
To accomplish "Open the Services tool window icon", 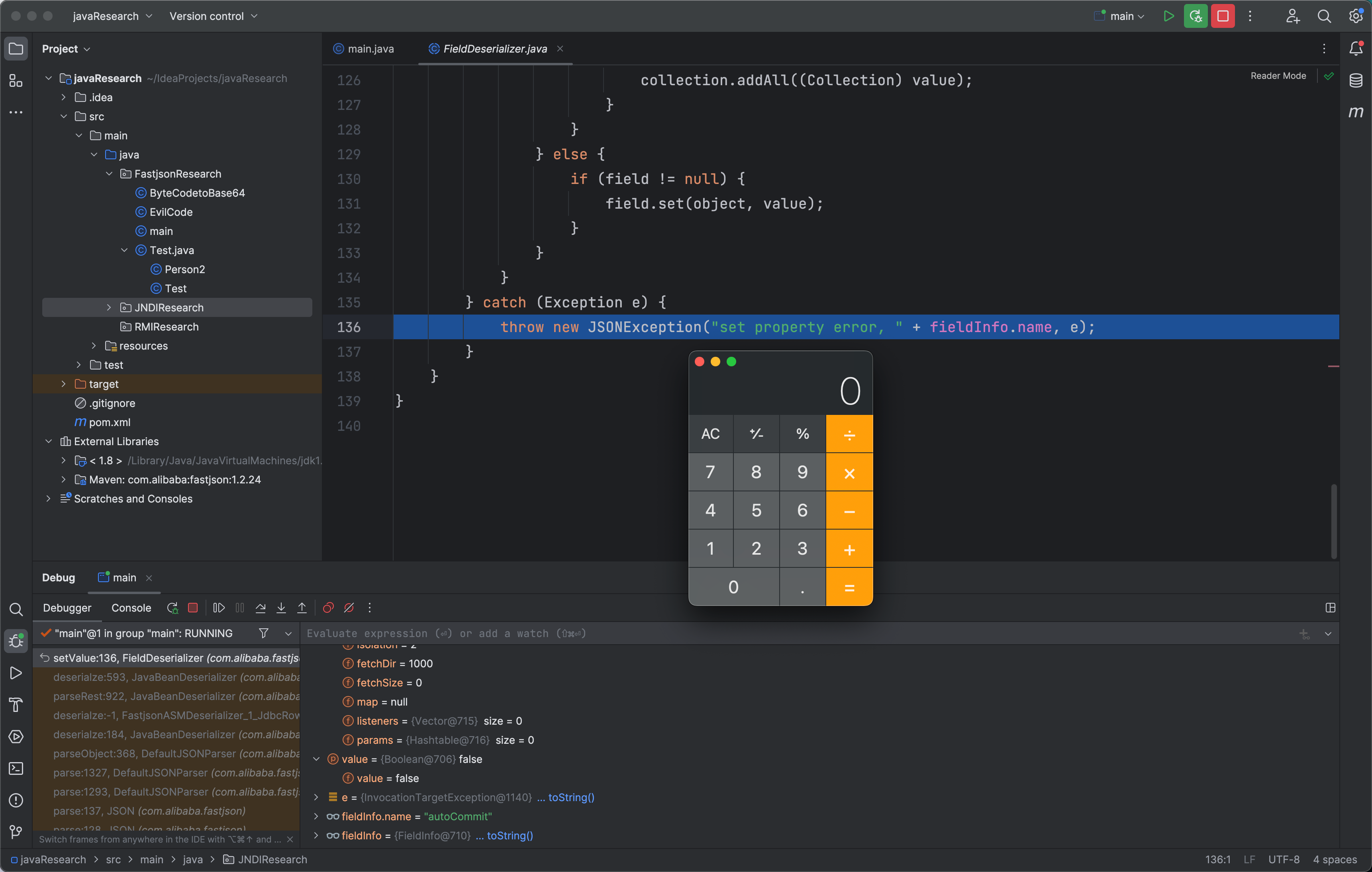I will pyautogui.click(x=16, y=737).
